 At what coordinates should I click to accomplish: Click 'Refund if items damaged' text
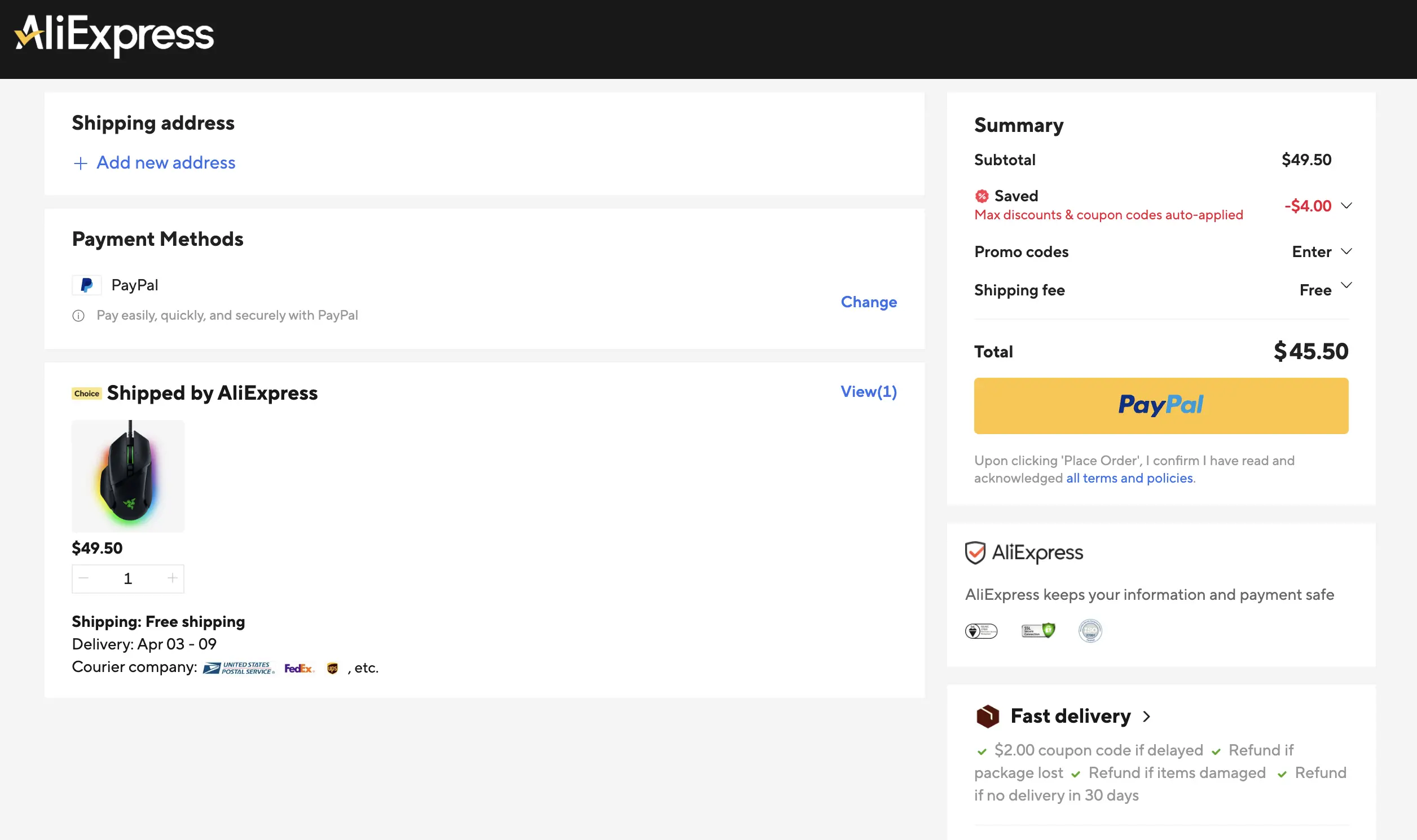(1176, 773)
